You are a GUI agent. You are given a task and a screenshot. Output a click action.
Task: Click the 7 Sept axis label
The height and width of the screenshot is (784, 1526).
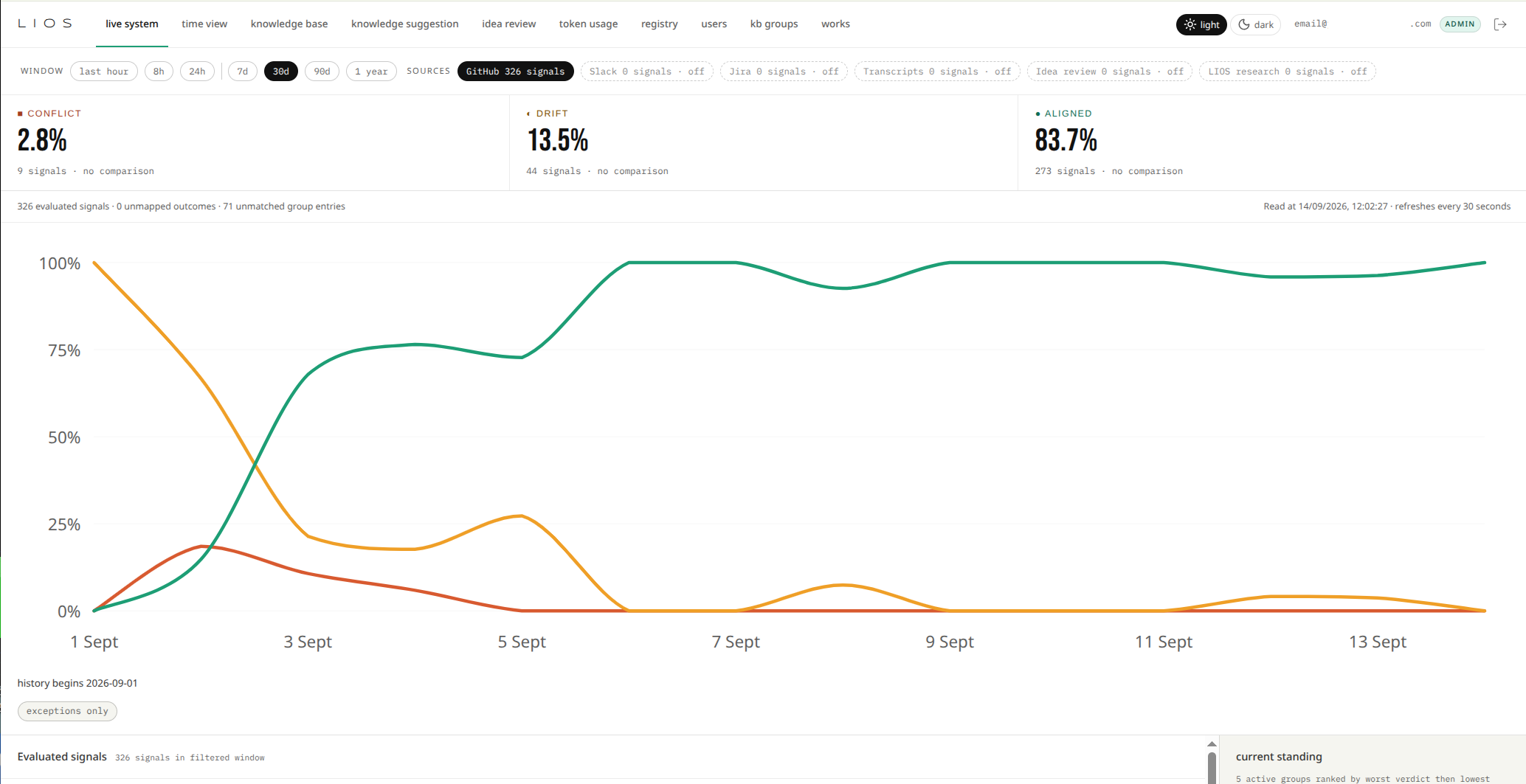tap(736, 642)
